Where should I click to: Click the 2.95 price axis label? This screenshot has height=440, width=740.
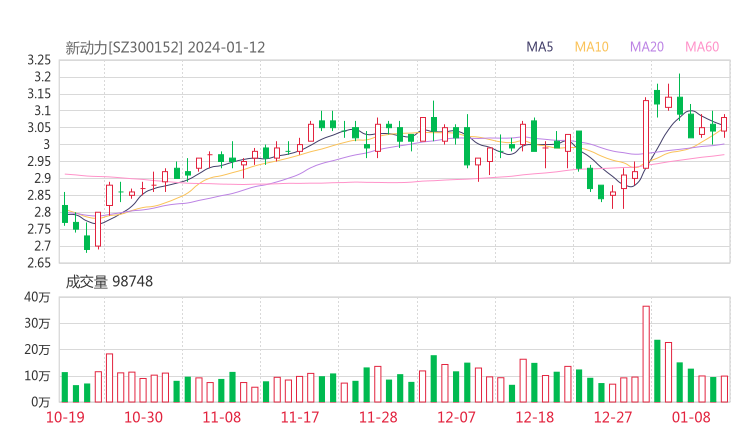click(39, 161)
